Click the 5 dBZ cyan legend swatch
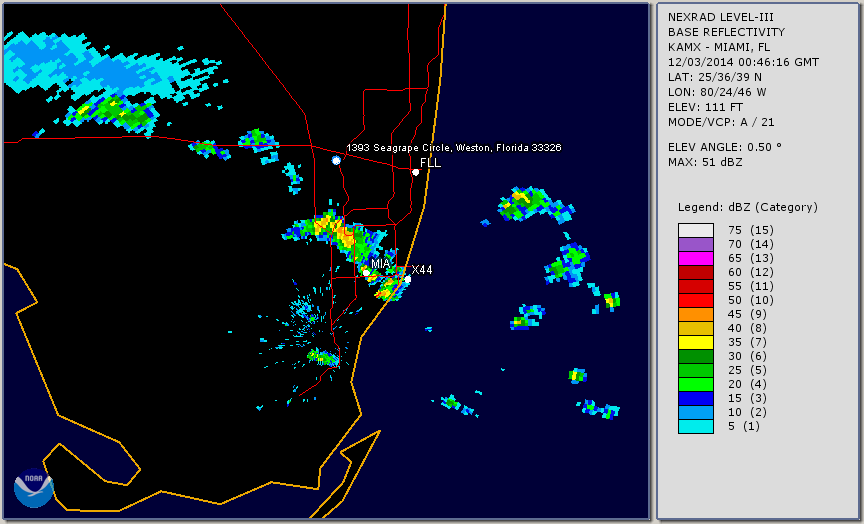Viewport: 864px width, 524px height. coord(696,426)
